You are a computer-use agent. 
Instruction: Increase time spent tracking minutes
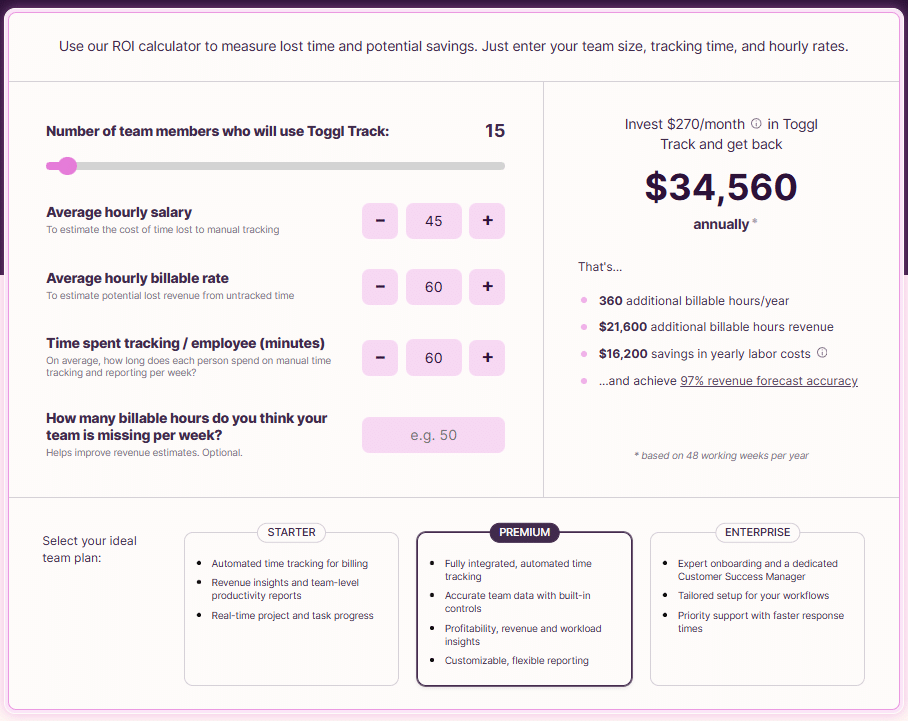(x=487, y=357)
